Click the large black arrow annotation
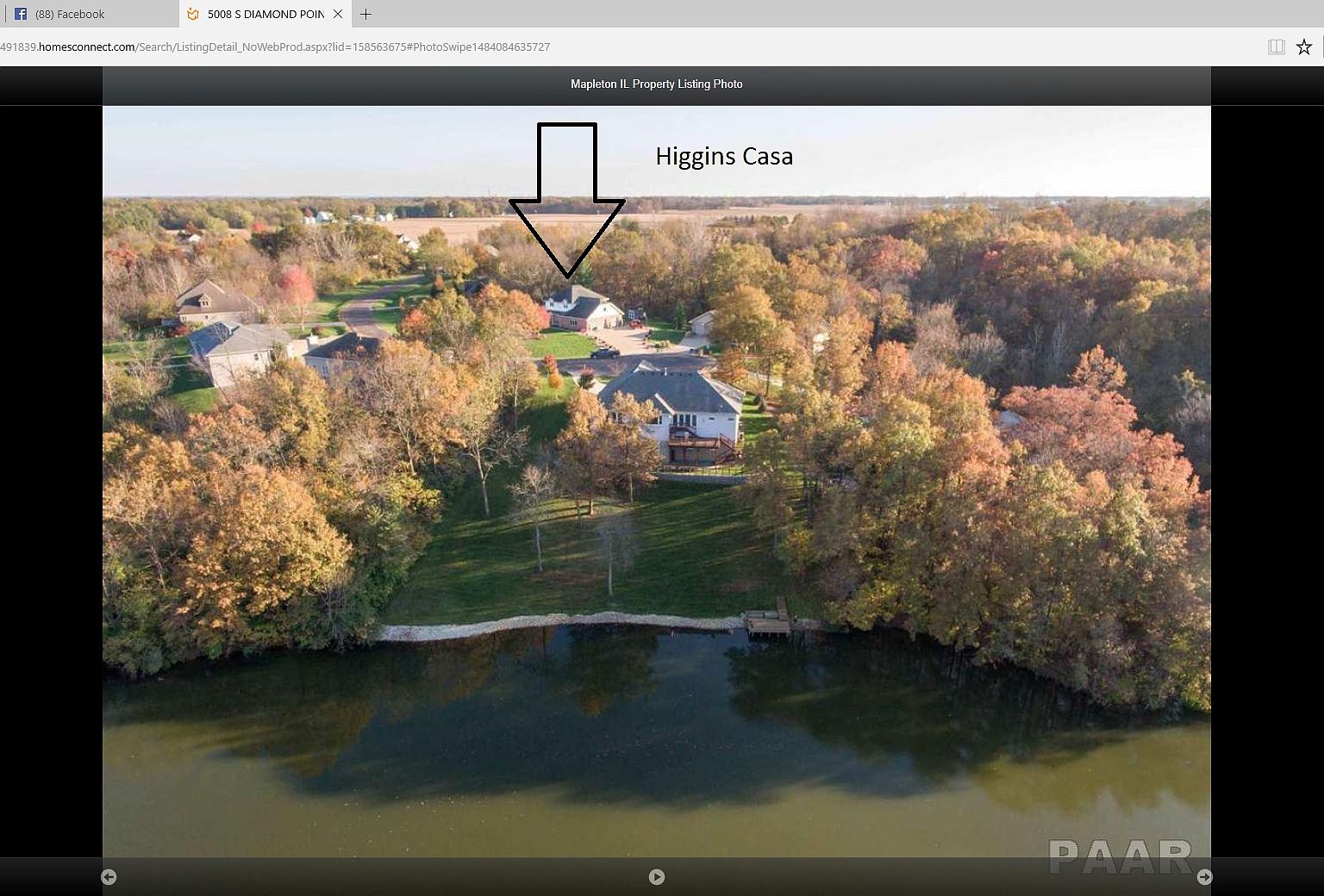Viewport: 1324px width, 896px height. (567, 198)
